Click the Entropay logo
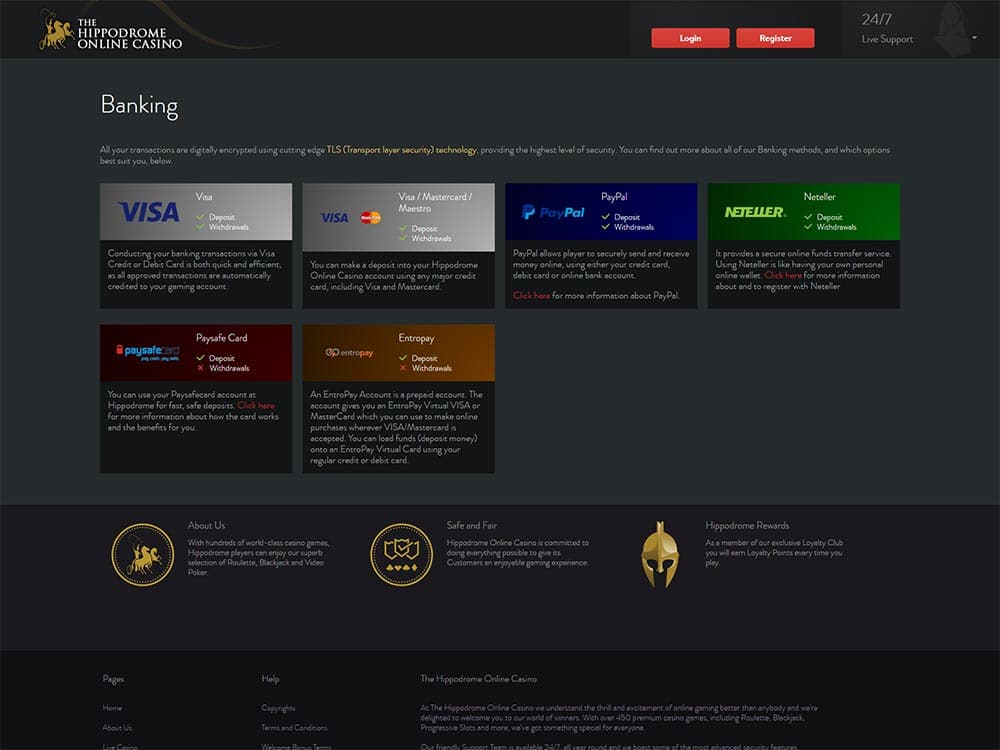The height and width of the screenshot is (750, 1000). click(x=350, y=352)
